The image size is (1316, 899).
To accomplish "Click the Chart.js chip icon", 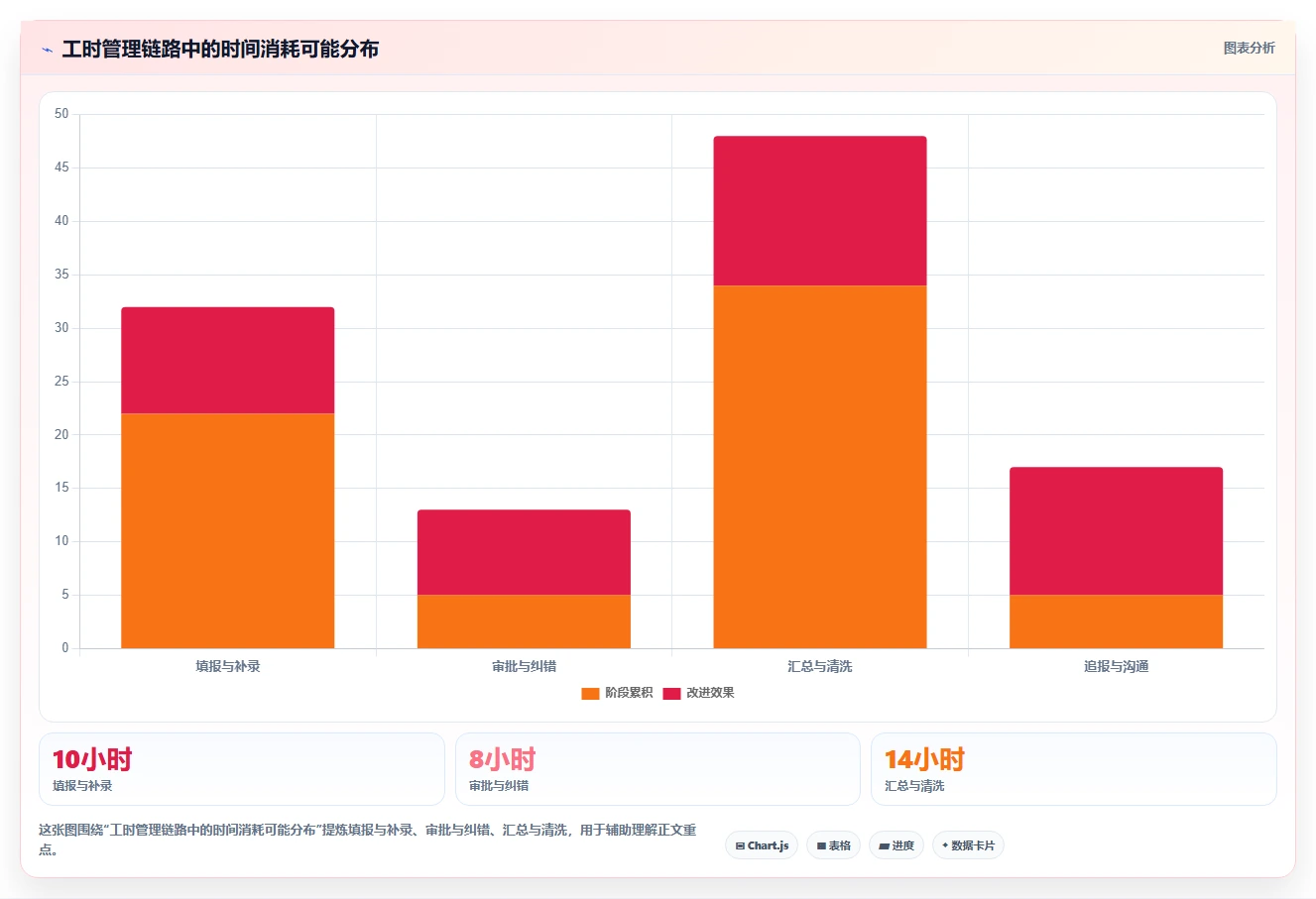I will 740,845.
